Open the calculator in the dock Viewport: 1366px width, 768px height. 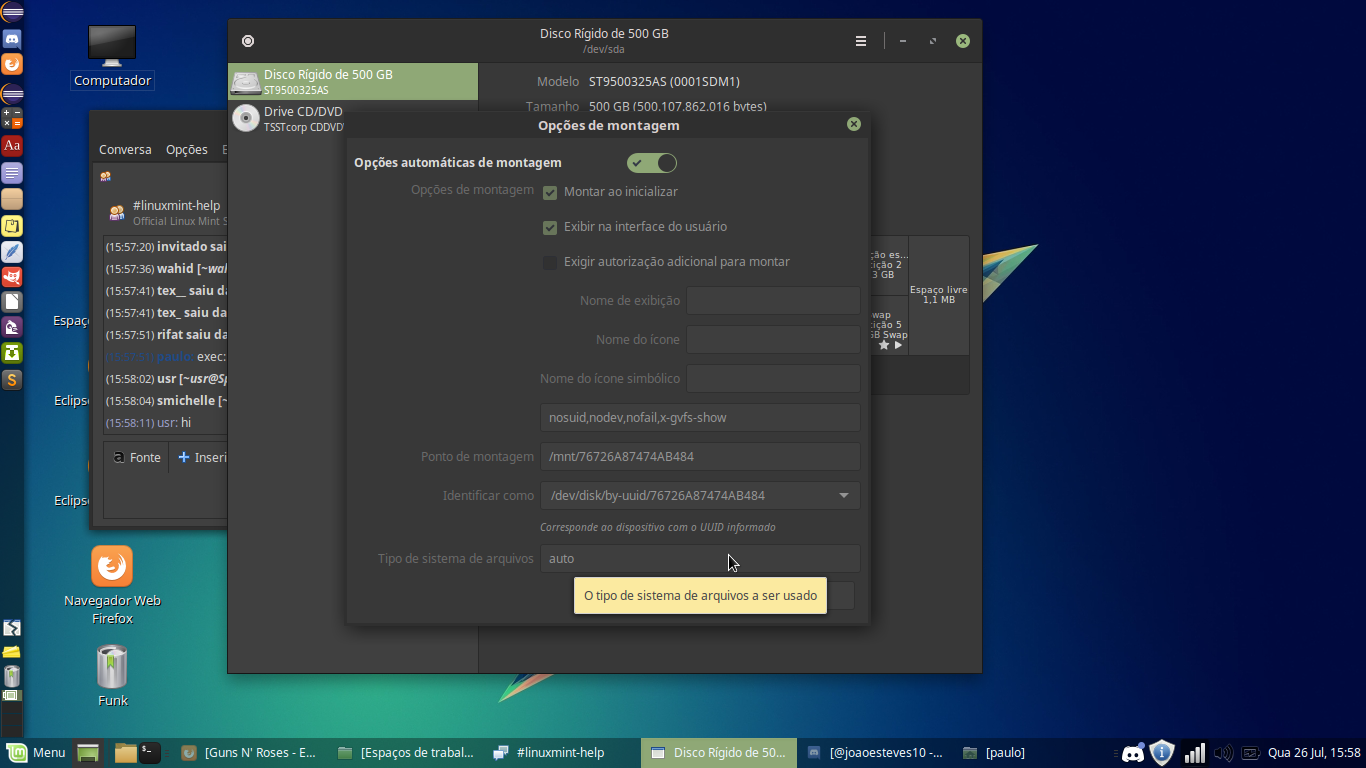click(12, 119)
